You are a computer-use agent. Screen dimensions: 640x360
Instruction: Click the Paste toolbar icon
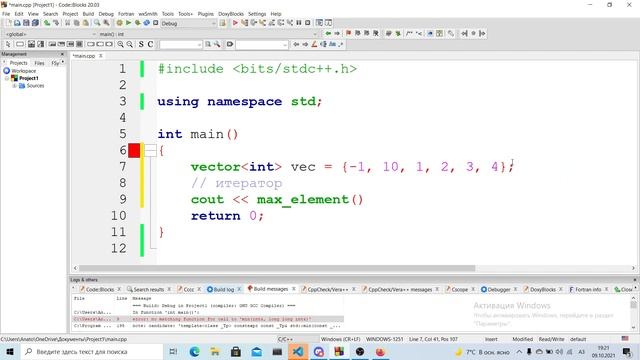(86, 23)
